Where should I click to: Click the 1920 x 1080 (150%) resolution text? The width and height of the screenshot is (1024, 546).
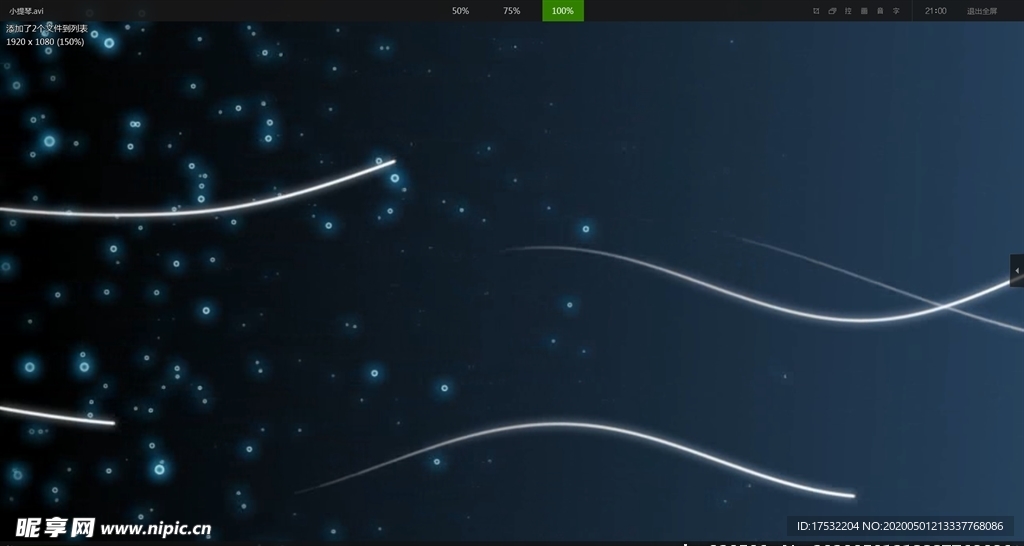(x=45, y=42)
